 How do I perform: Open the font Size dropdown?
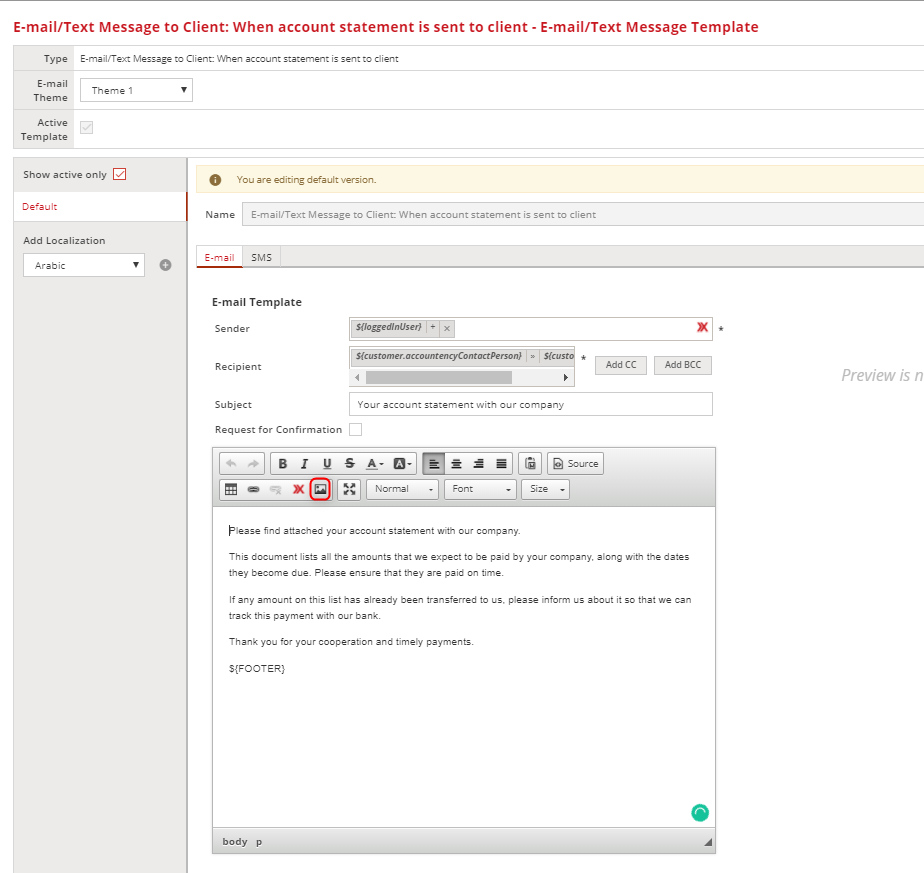[546, 489]
